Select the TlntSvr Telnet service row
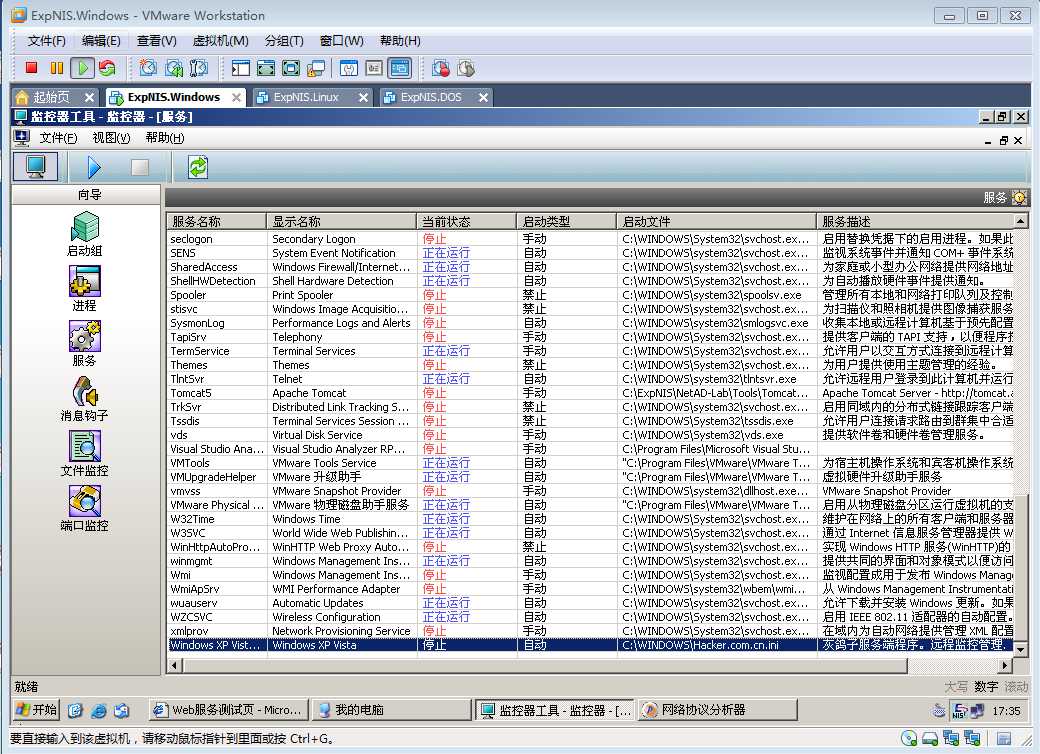1040x754 pixels. pyautogui.click(x=590, y=379)
